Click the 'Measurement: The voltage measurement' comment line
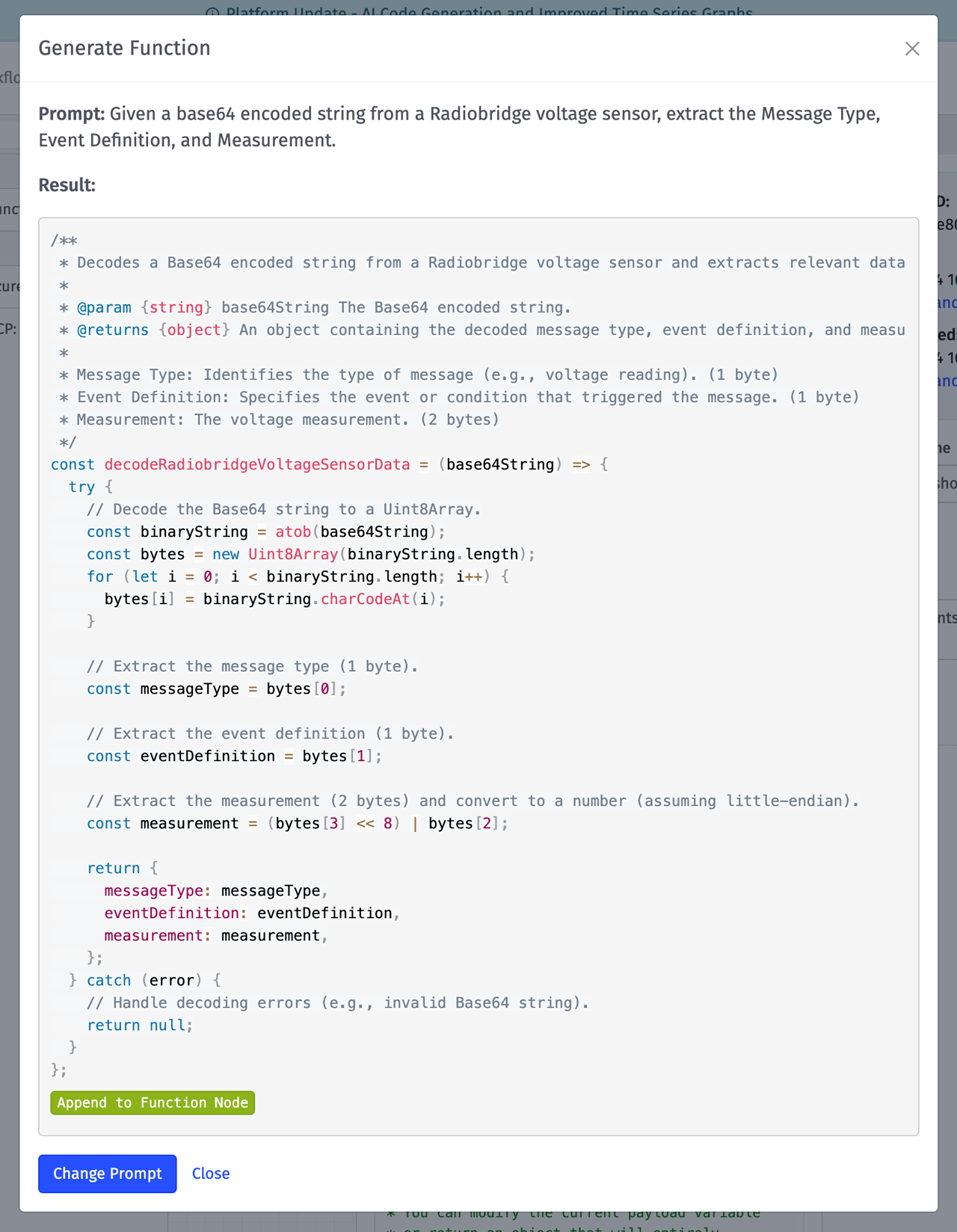The height and width of the screenshot is (1232, 957). [279, 419]
